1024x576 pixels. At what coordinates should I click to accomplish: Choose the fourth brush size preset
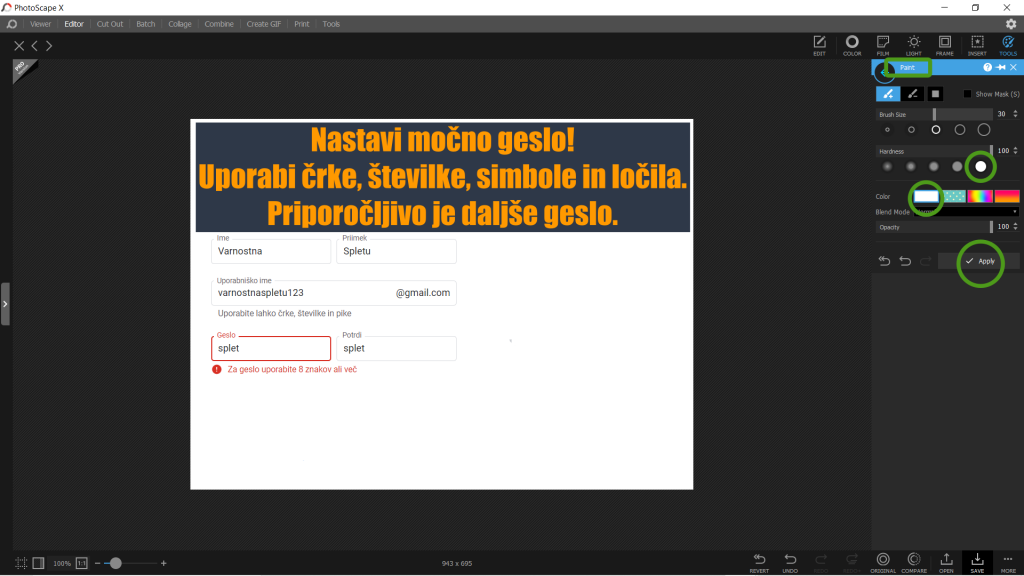[x=959, y=130]
